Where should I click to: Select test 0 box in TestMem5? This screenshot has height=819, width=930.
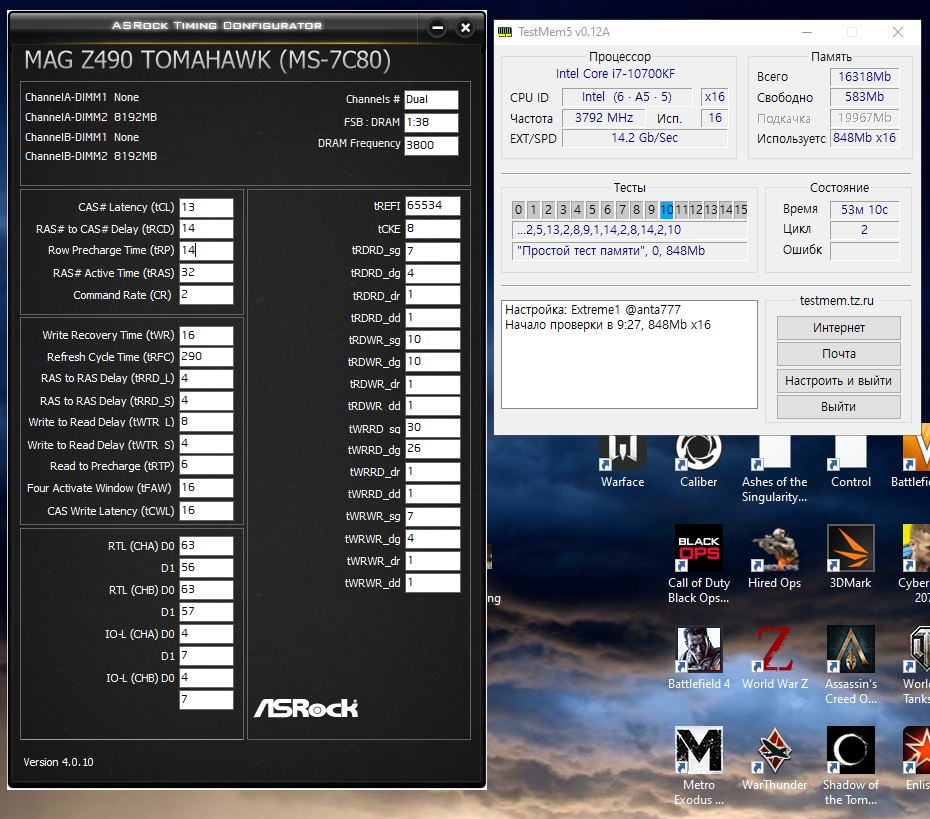point(518,209)
